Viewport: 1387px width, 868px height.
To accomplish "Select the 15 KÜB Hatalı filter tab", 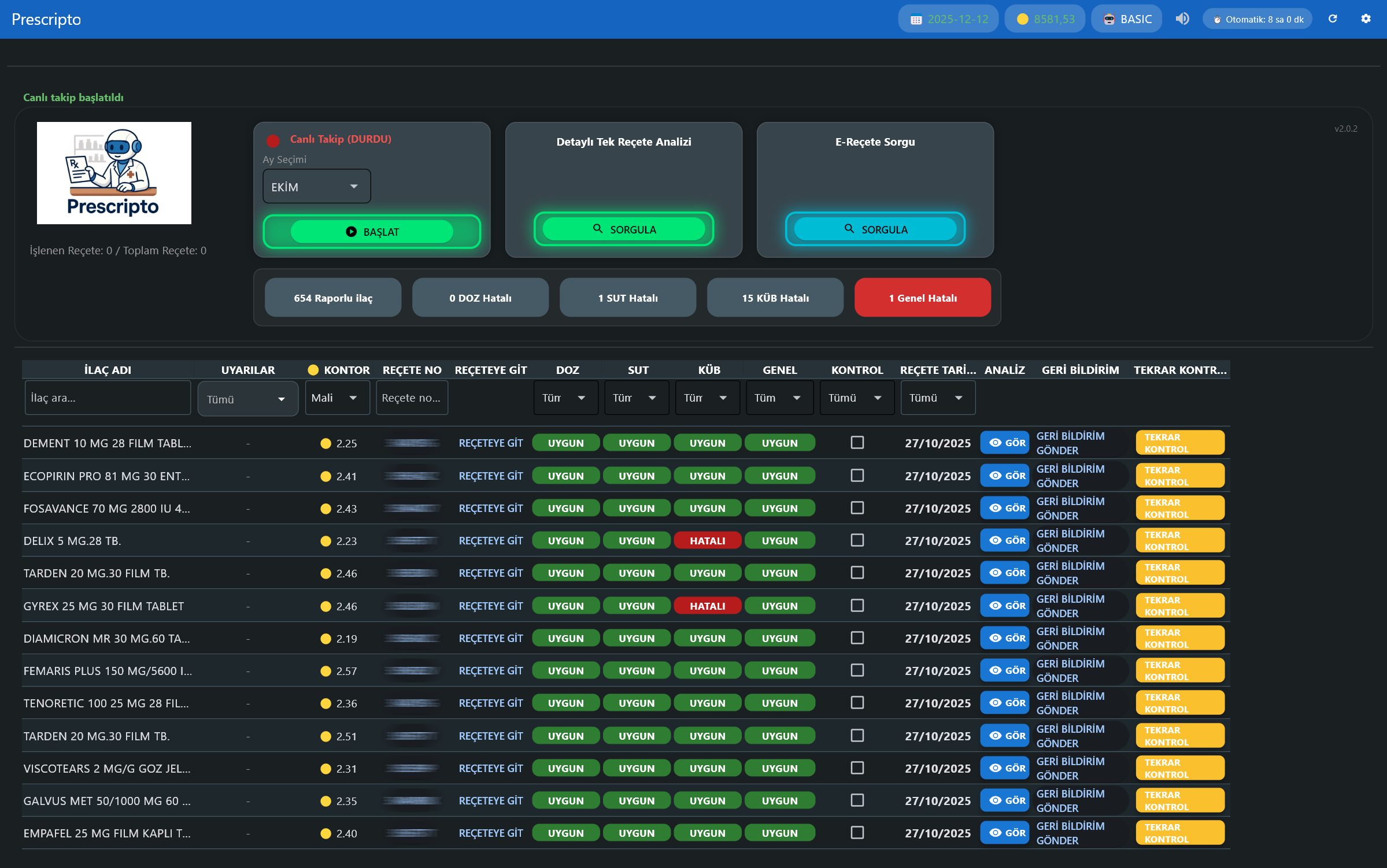I will tap(775, 298).
